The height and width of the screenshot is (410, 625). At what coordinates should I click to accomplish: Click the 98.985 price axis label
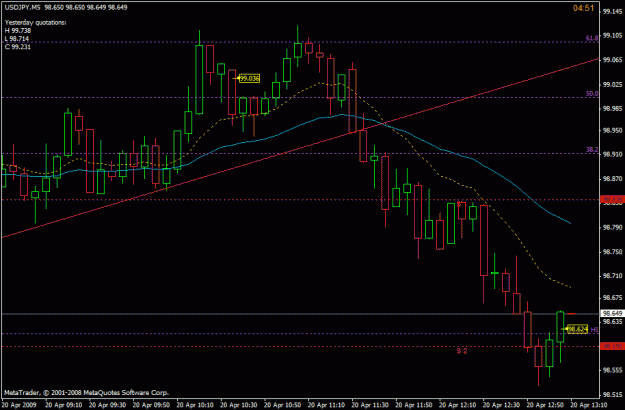click(613, 108)
